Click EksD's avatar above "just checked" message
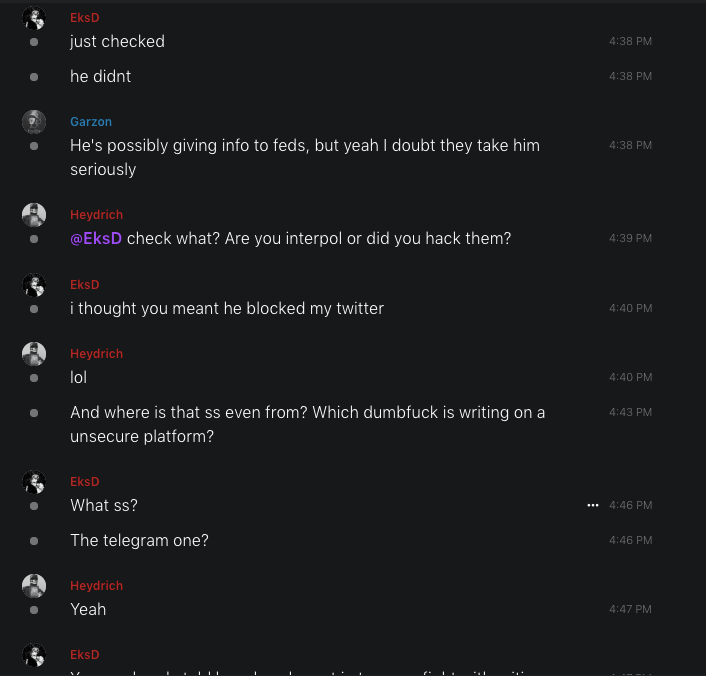Screen dimensions: 706x676 coord(34,18)
